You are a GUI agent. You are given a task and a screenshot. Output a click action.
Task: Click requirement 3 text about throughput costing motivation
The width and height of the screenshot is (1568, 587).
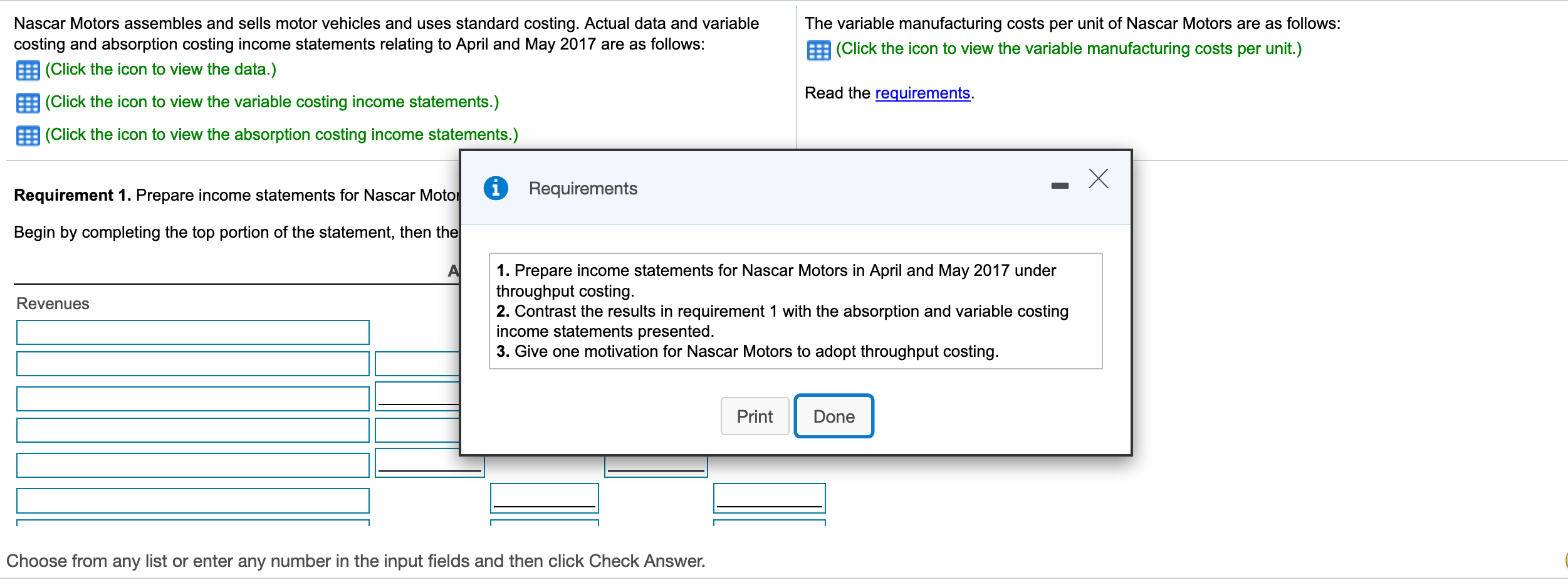pyautogui.click(x=747, y=351)
